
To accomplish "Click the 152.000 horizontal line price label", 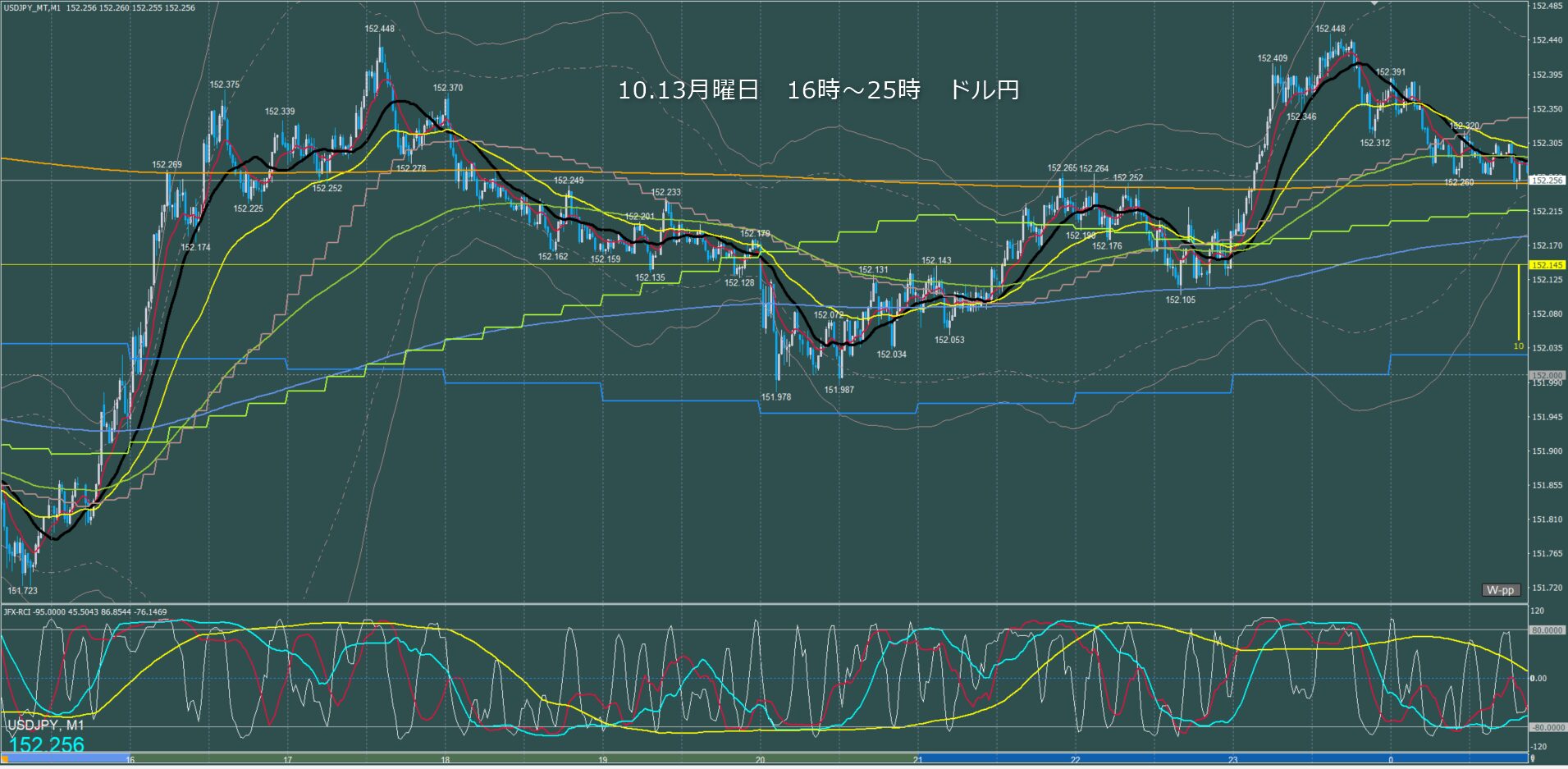I will 1547,375.
